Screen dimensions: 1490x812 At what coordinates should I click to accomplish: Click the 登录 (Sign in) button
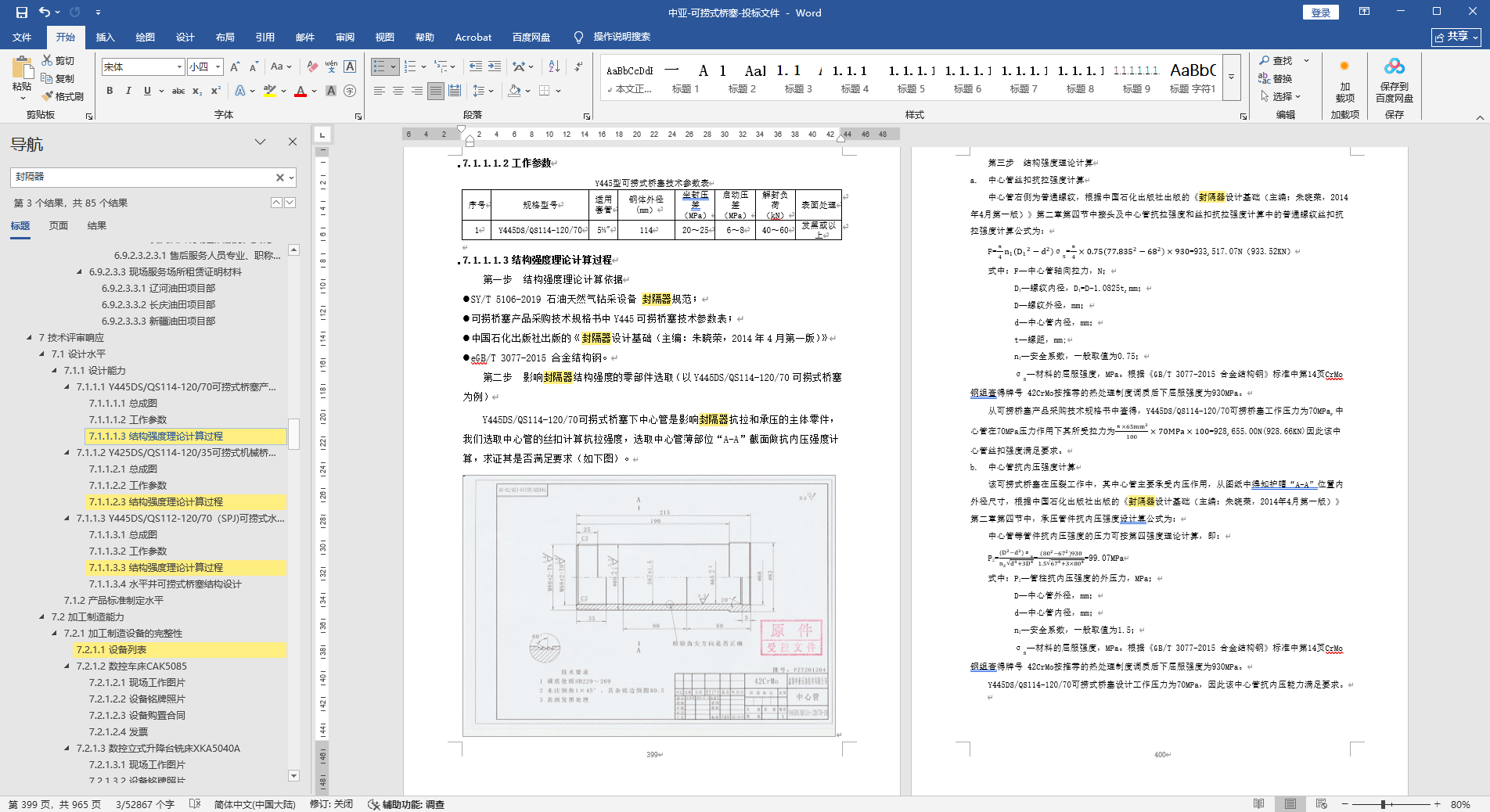click(1320, 13)
